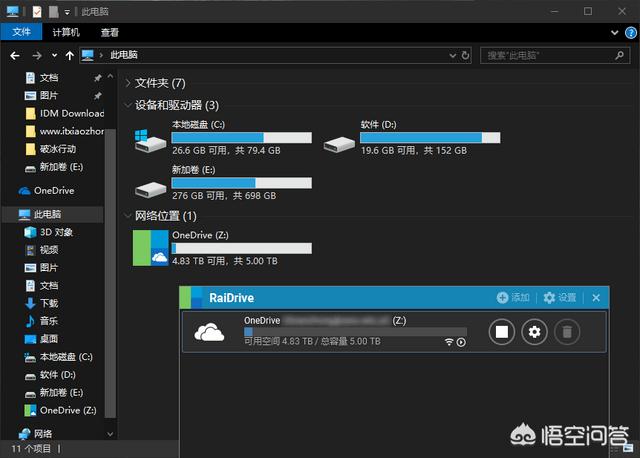640x458 pixels.
Task: Close the RaiDrive panel
Action: pyautogui.click(x=596, y=298)
